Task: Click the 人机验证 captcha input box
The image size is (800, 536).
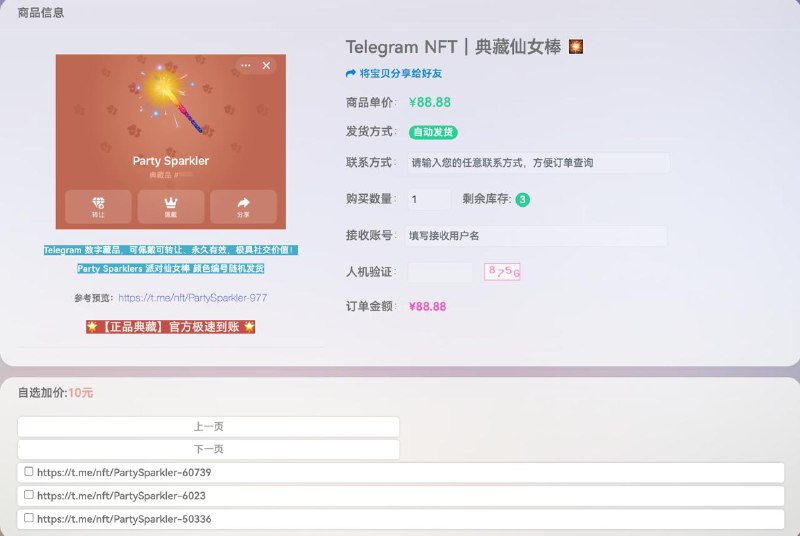Action: point(440,272)
